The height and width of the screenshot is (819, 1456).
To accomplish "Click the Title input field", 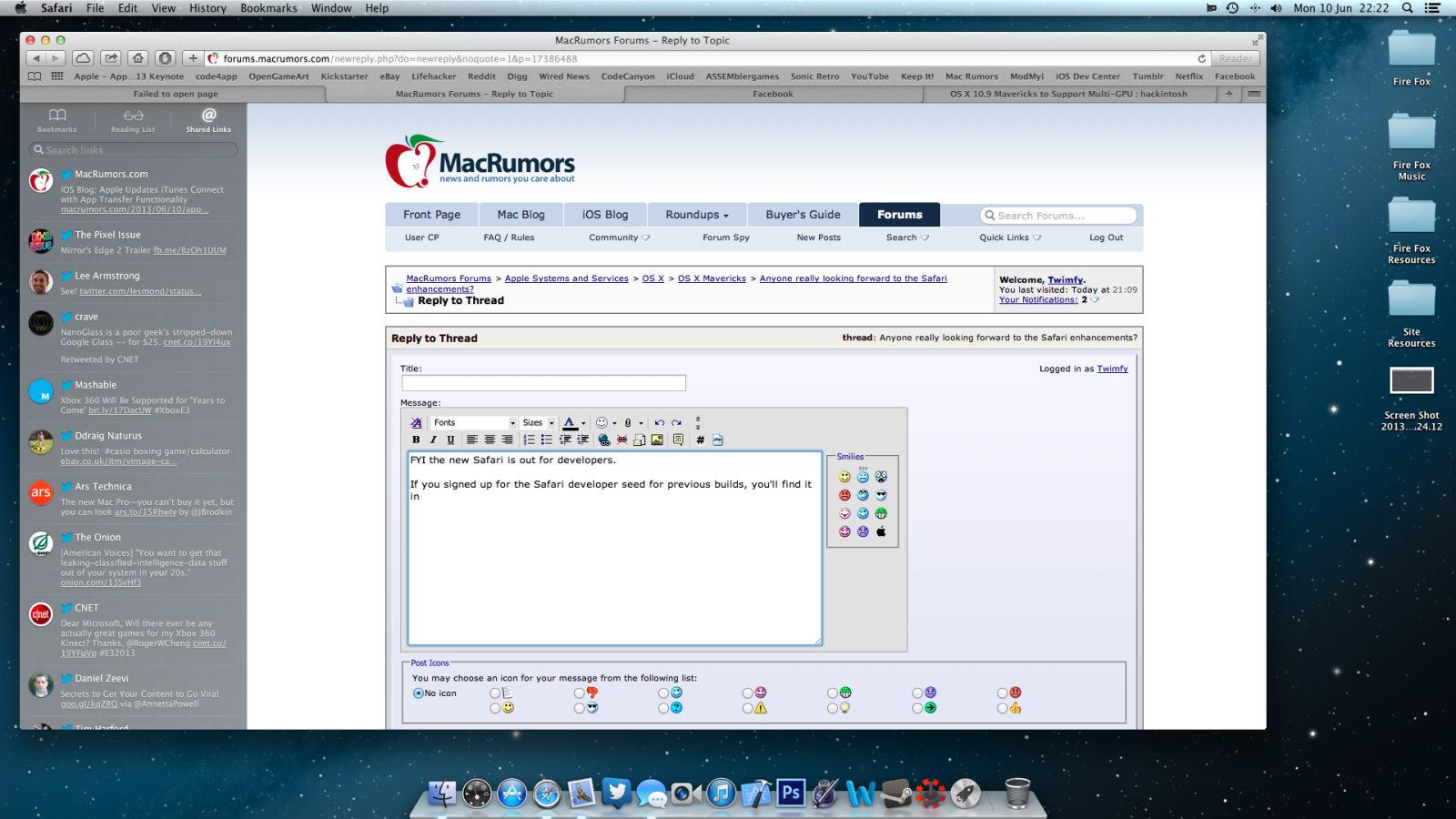I will 543,383.
